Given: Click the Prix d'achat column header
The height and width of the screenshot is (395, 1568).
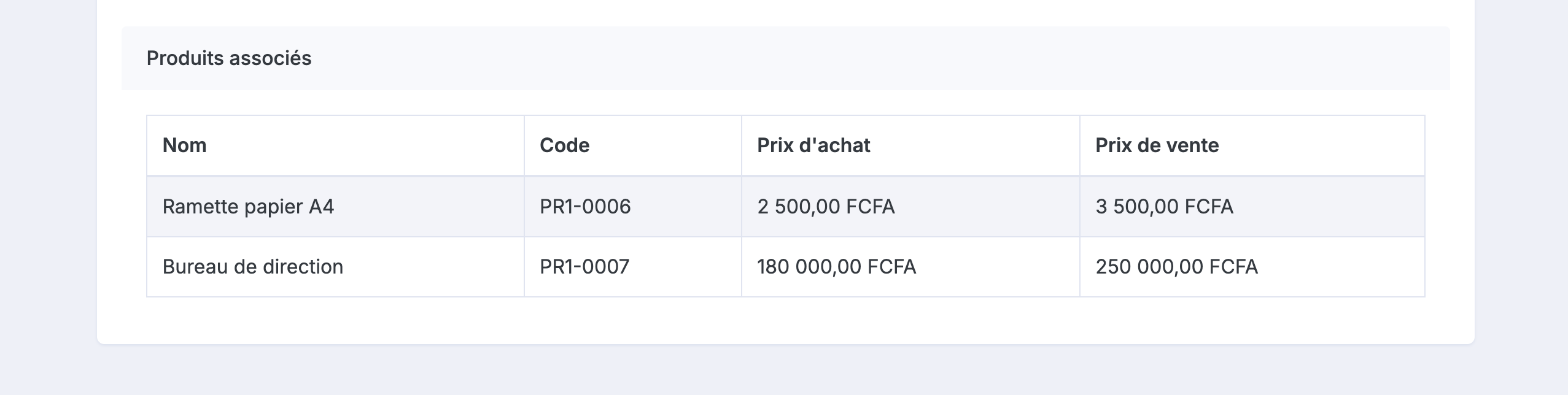Looking at the screenshot, I should pyautogui.click(x=813, y=145).
